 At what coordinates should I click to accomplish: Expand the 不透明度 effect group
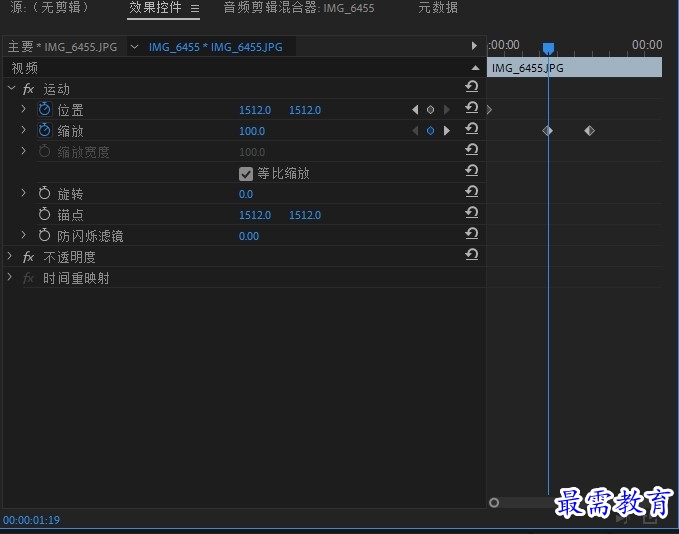click(10, 256)
